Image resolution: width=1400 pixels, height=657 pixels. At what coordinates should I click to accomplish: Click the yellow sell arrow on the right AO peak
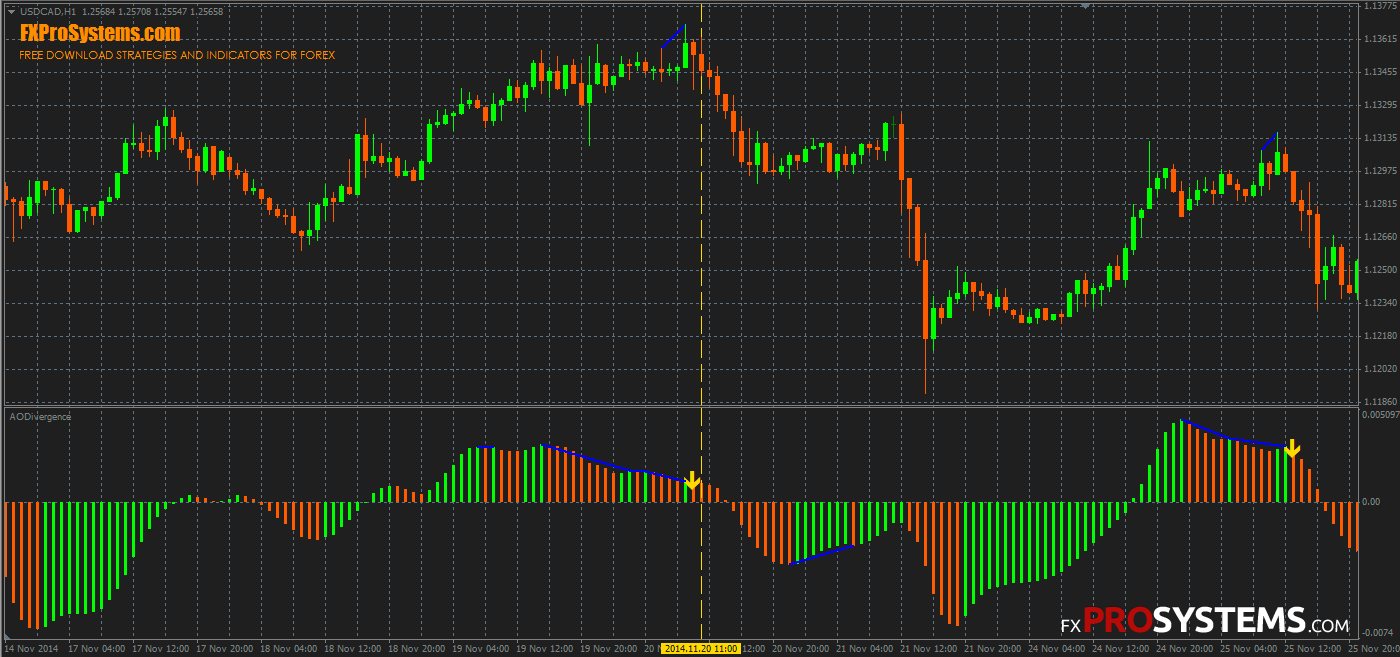point(1292,450)
